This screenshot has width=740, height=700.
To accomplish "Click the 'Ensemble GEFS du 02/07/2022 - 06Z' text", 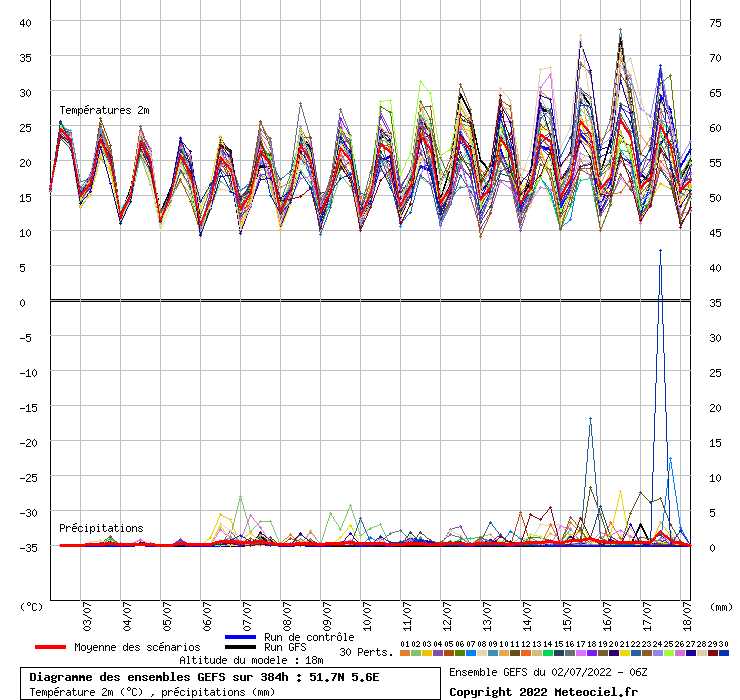I will pyautogui.click(x=548, y=672).
